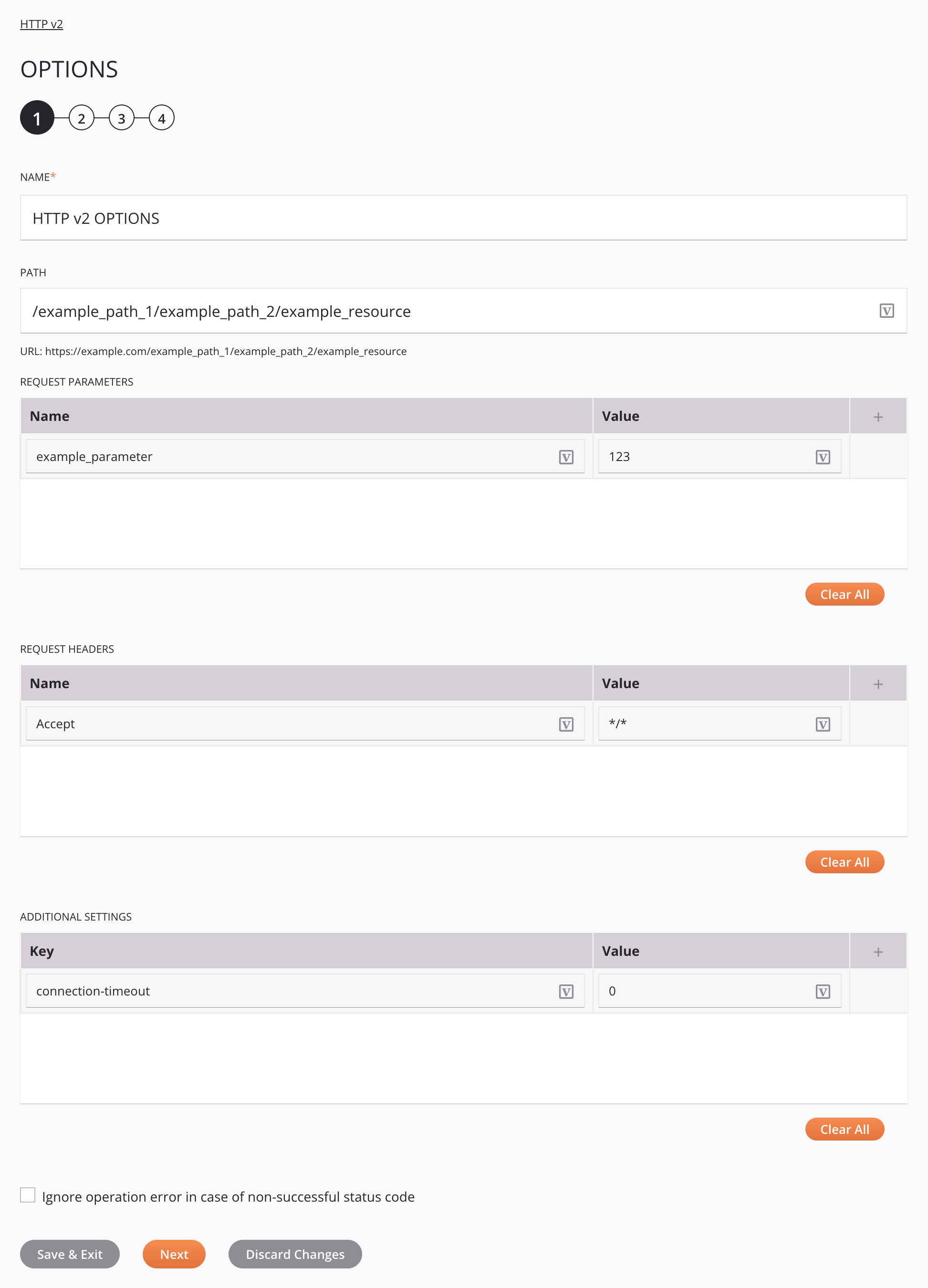928x1288 pixels.
Task: Click the Discard Changes button
Action: pos(294,1254)
